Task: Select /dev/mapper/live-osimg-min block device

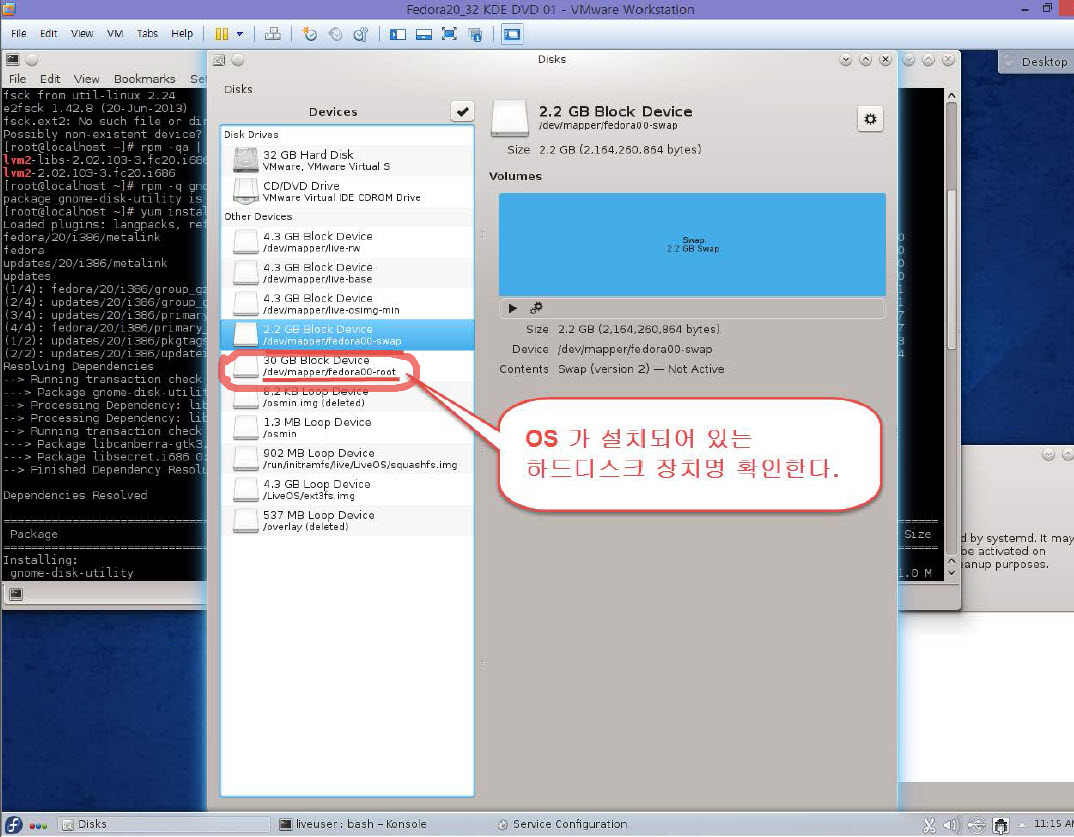Action: coord(347,303)
